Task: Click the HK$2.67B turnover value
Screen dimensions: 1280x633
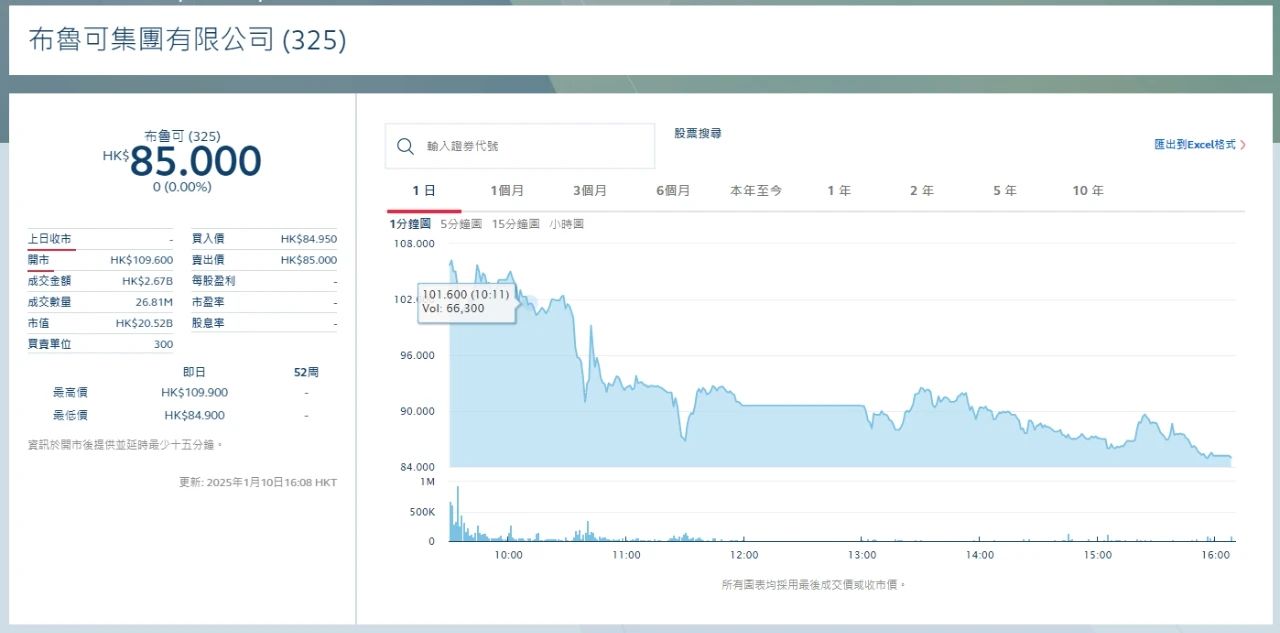Action: tap(147, 281)
